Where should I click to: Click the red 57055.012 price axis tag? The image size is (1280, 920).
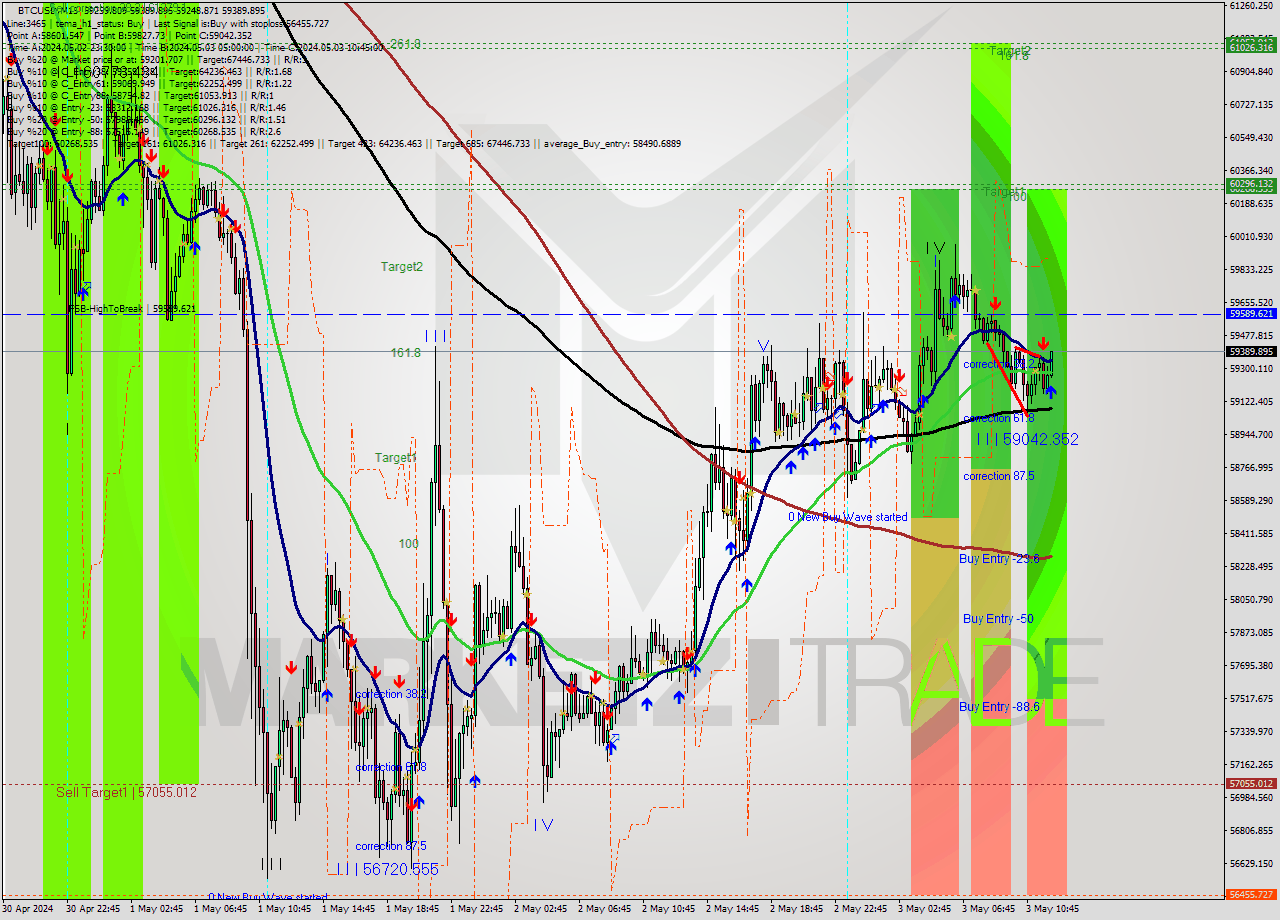coord(1251,784)
